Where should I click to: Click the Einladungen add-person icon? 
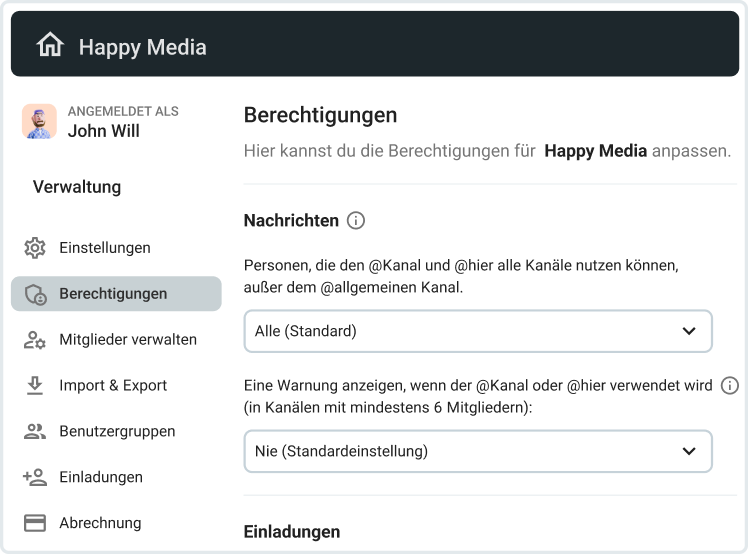[35, 477]
